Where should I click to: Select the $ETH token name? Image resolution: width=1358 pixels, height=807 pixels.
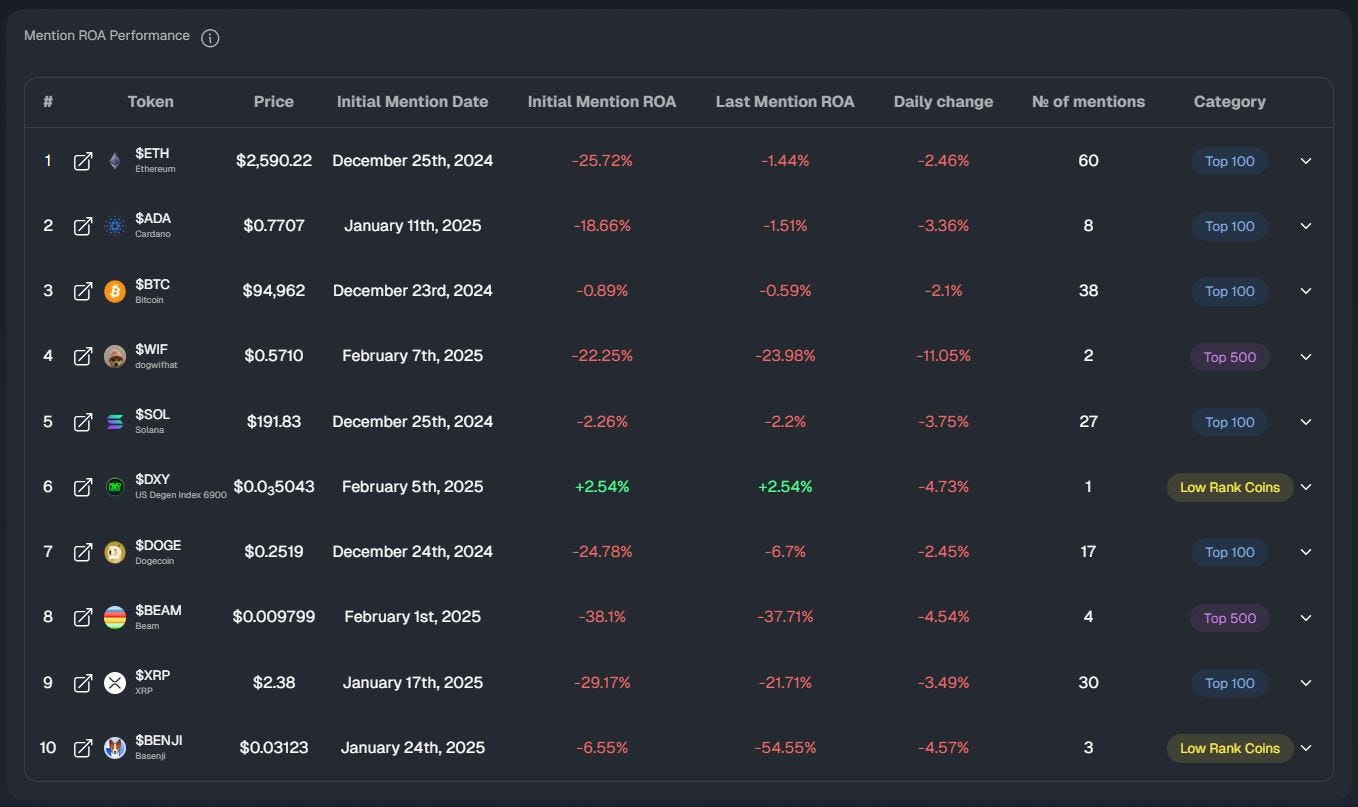coord(152,154)
